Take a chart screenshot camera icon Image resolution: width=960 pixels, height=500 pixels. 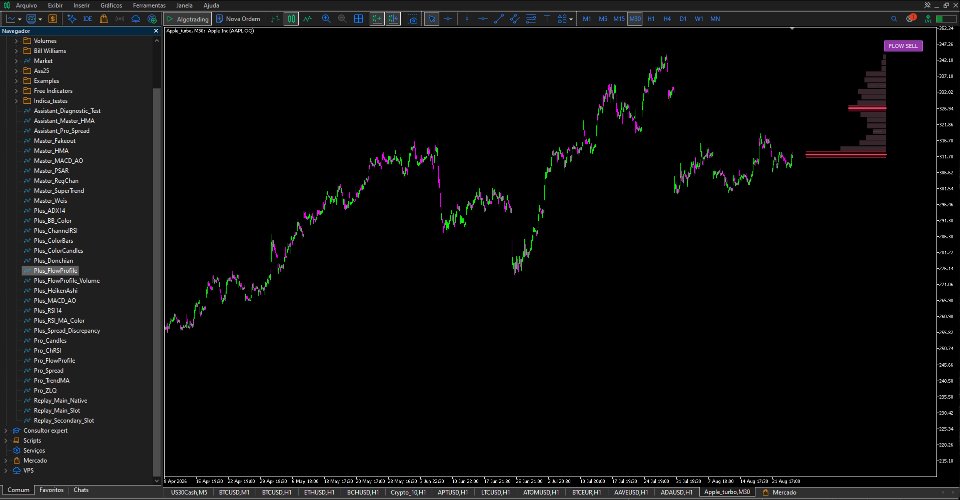[x=413, y=19]
